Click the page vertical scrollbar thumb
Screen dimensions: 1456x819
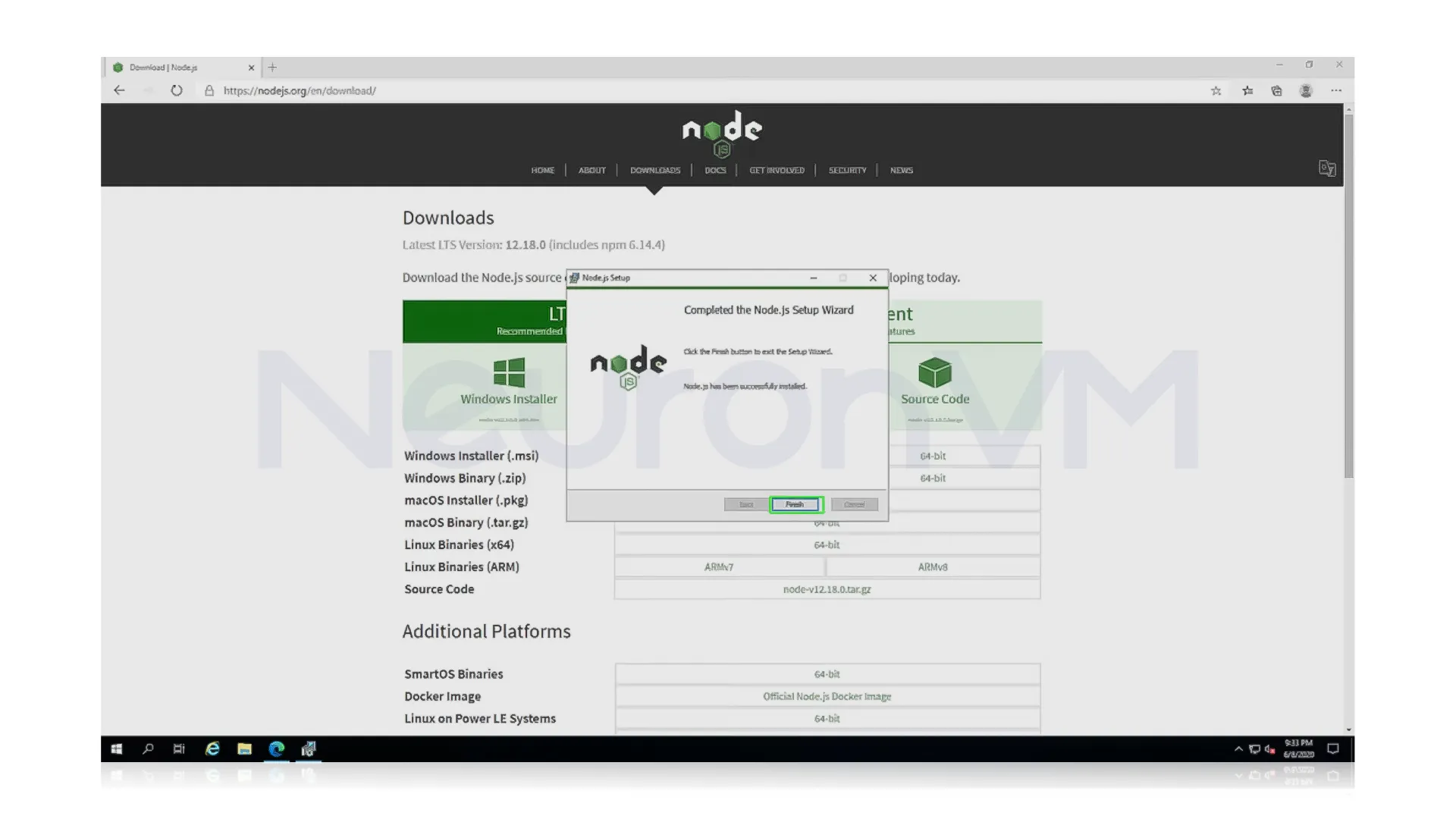click(1348, 296)
